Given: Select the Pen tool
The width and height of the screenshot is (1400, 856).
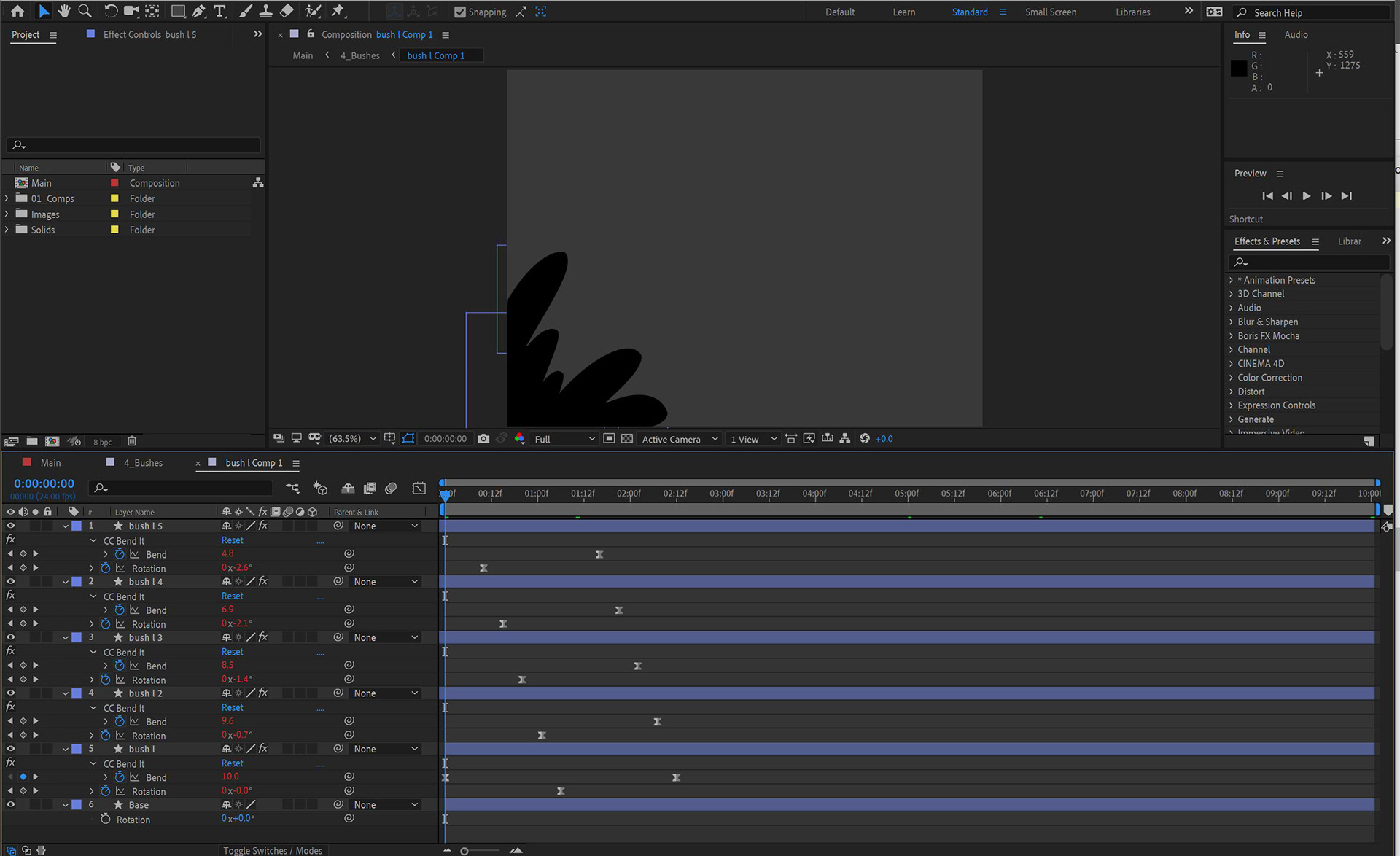Looking at the screenshot, I should click(199, 11).
